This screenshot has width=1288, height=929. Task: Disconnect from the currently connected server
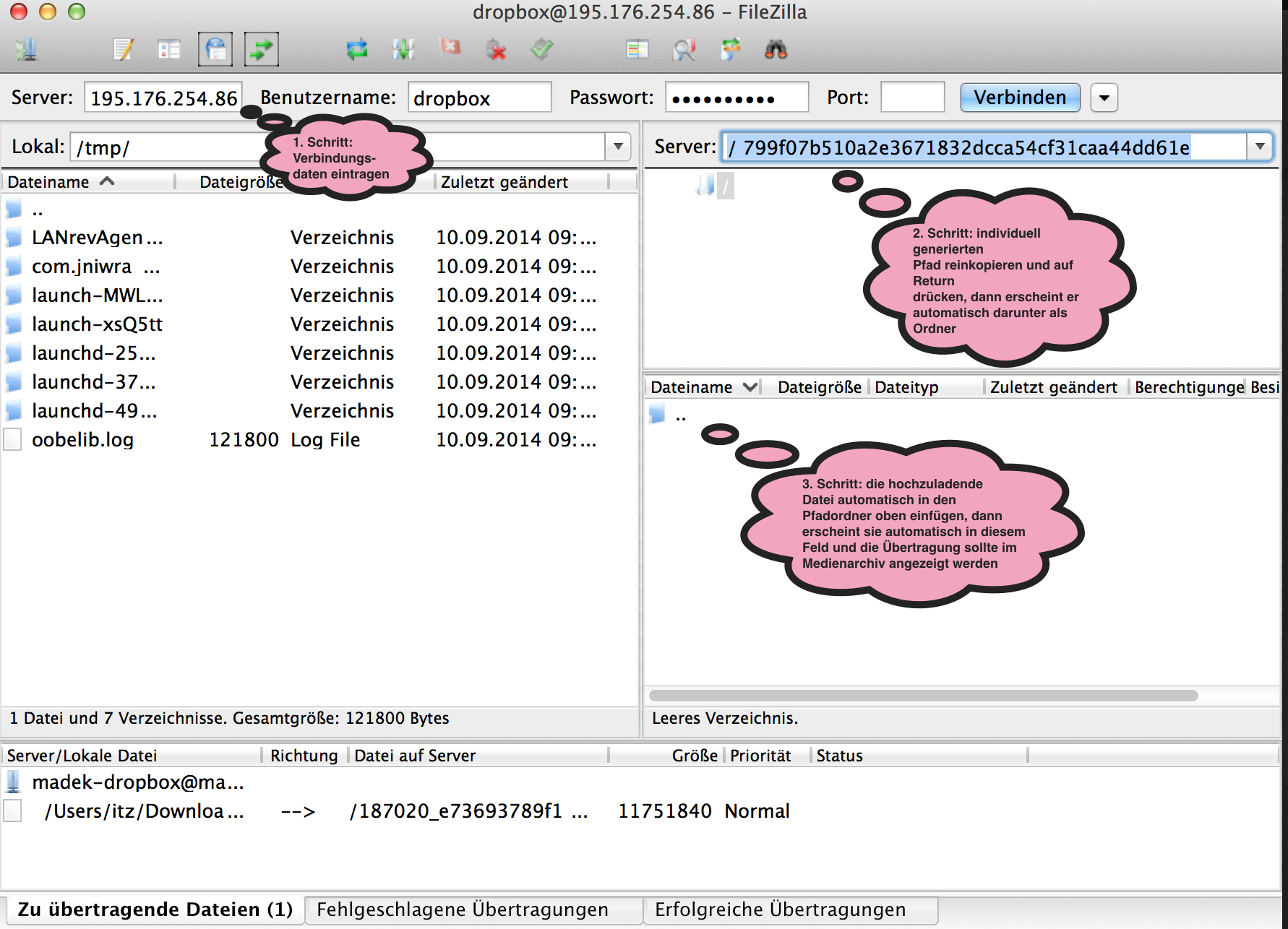coord(496,50)
